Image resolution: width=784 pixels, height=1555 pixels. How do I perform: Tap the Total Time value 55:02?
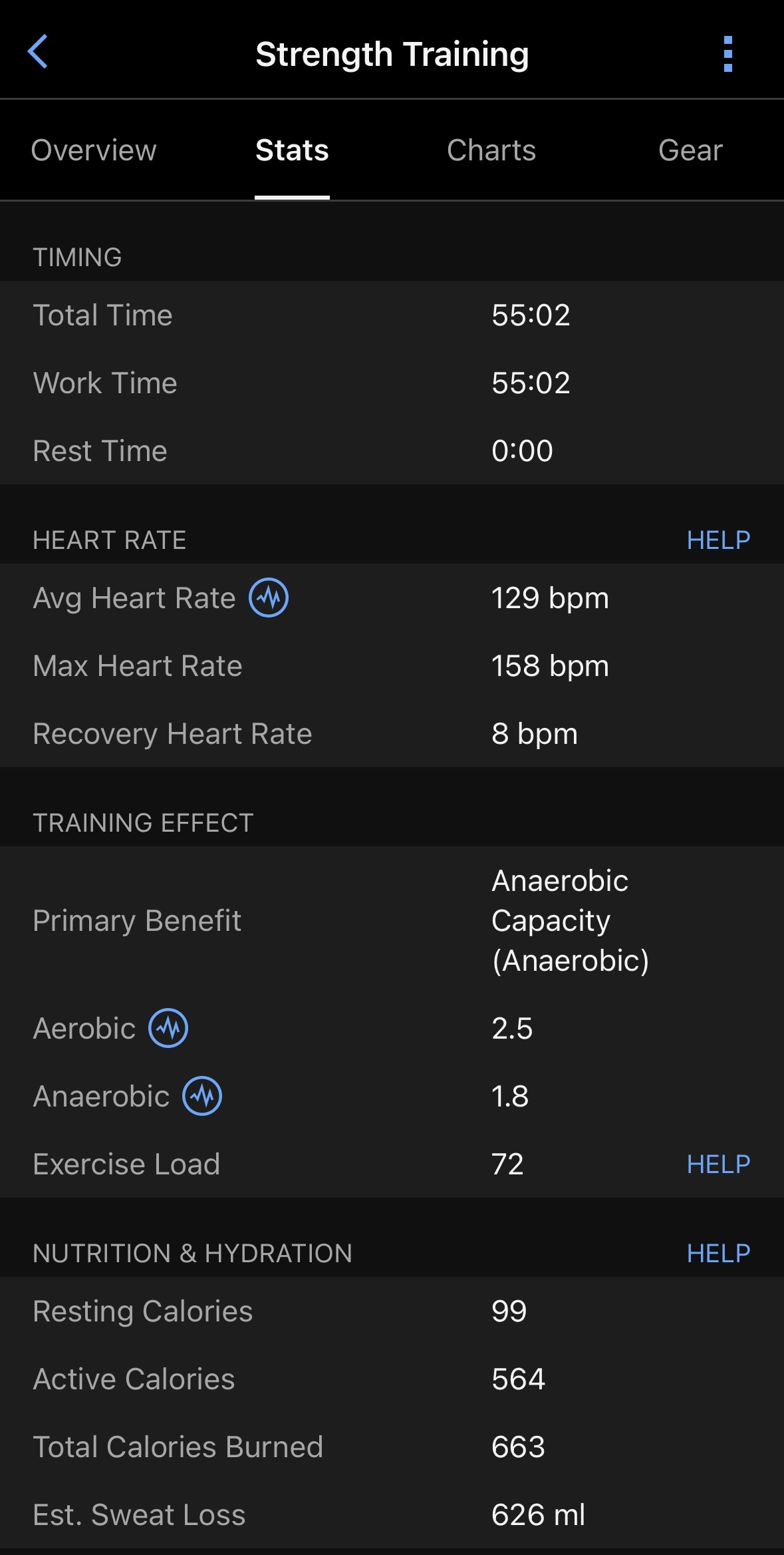coord(531,315)
